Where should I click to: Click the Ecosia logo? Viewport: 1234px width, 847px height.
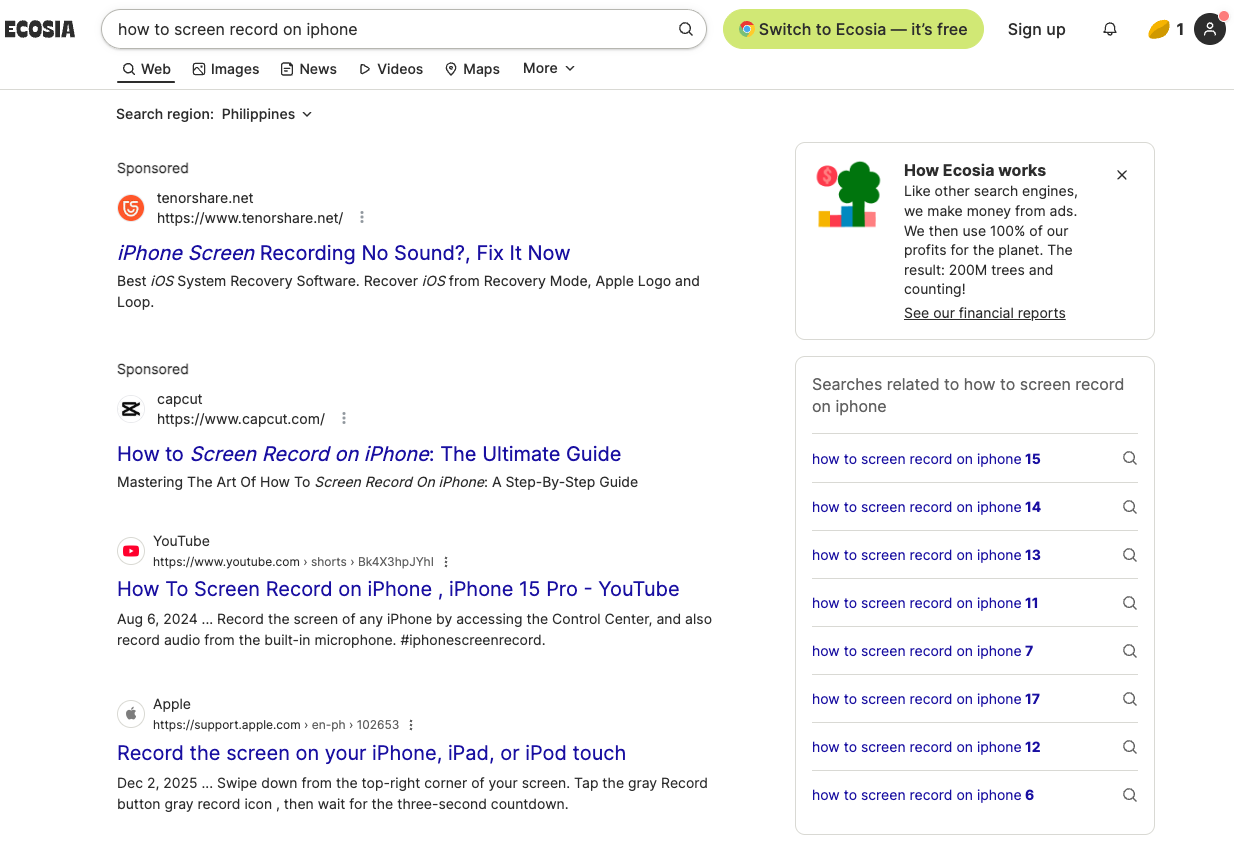pyautogui.click(x=40, y=29)
